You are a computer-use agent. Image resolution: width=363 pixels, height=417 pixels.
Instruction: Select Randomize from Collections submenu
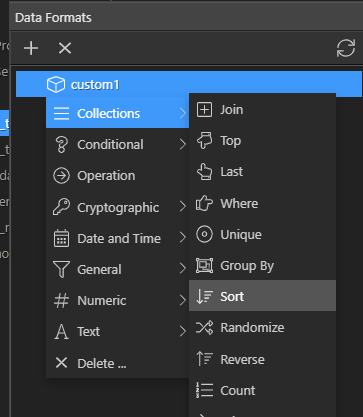[262, 327]
